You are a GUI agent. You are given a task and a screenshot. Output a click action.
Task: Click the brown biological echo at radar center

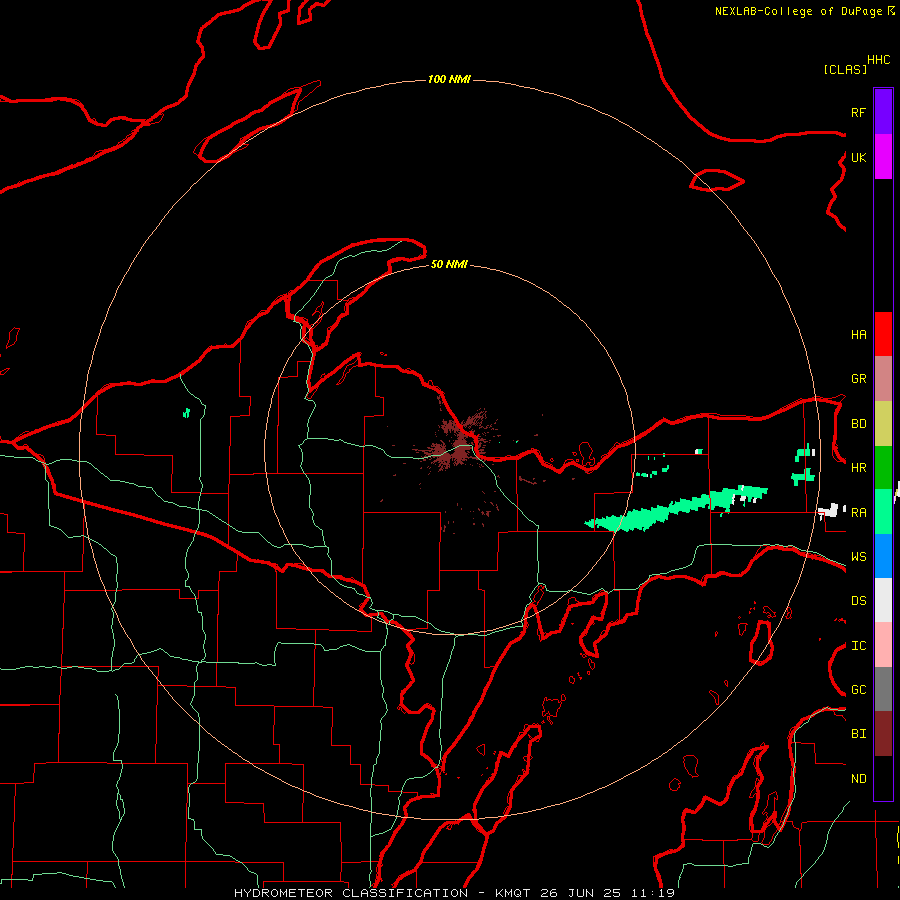coord(458,443)
